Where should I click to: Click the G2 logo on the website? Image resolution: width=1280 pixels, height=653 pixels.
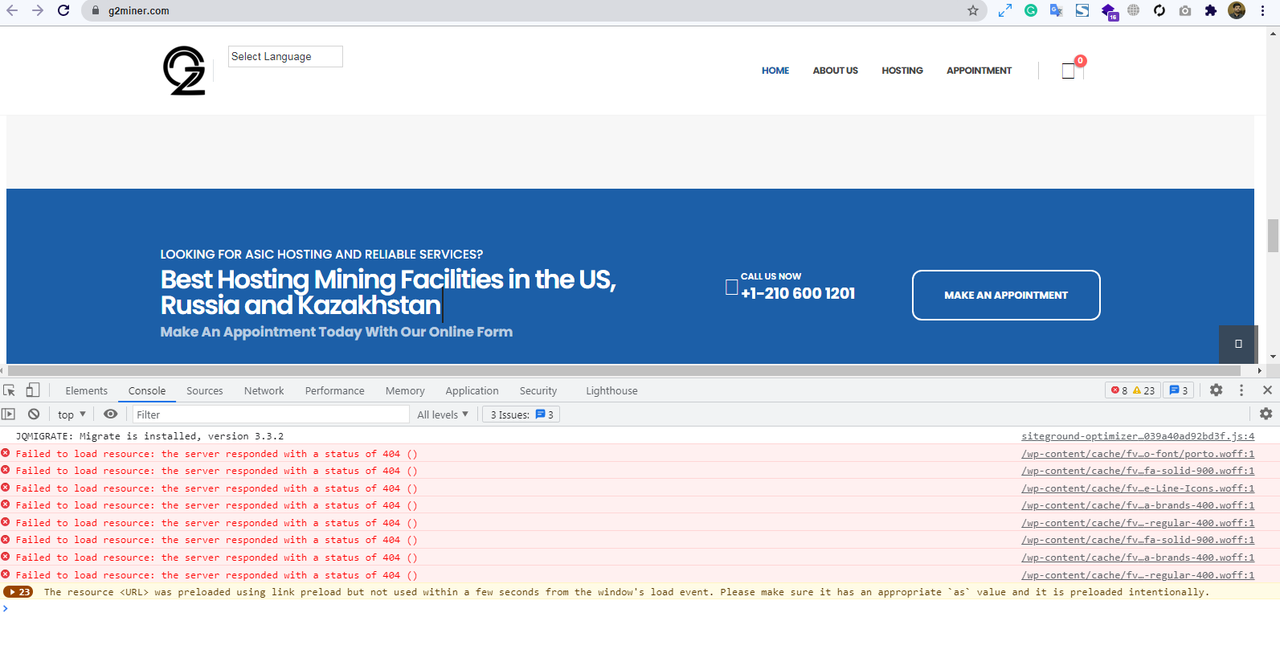pyautogui.click(x=184, y=71)
